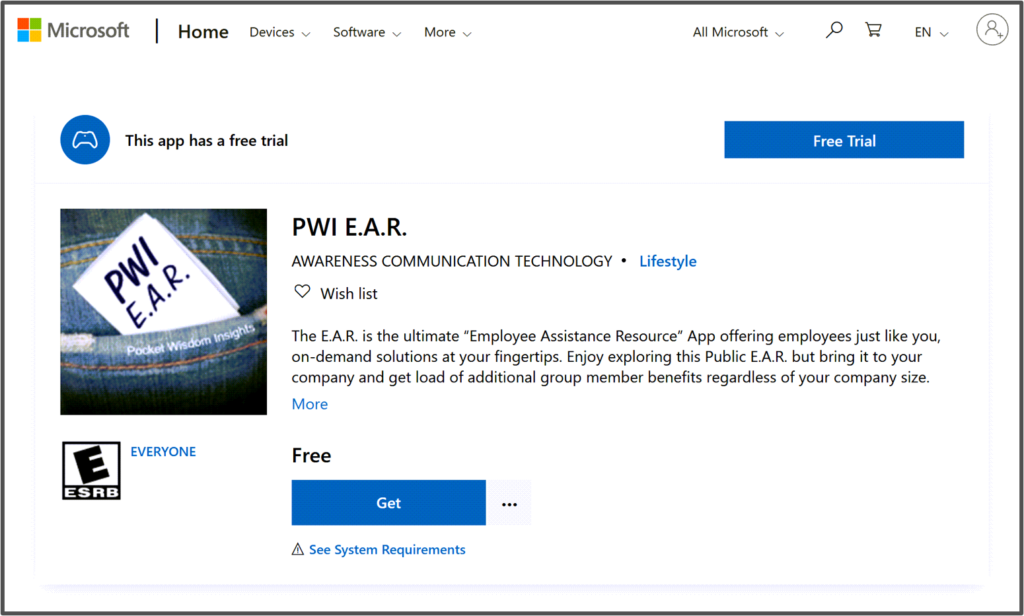The height and width of the screenshot is (616, 1024).
Task: Click the blue game controller icon
Action: coord(85,140)
